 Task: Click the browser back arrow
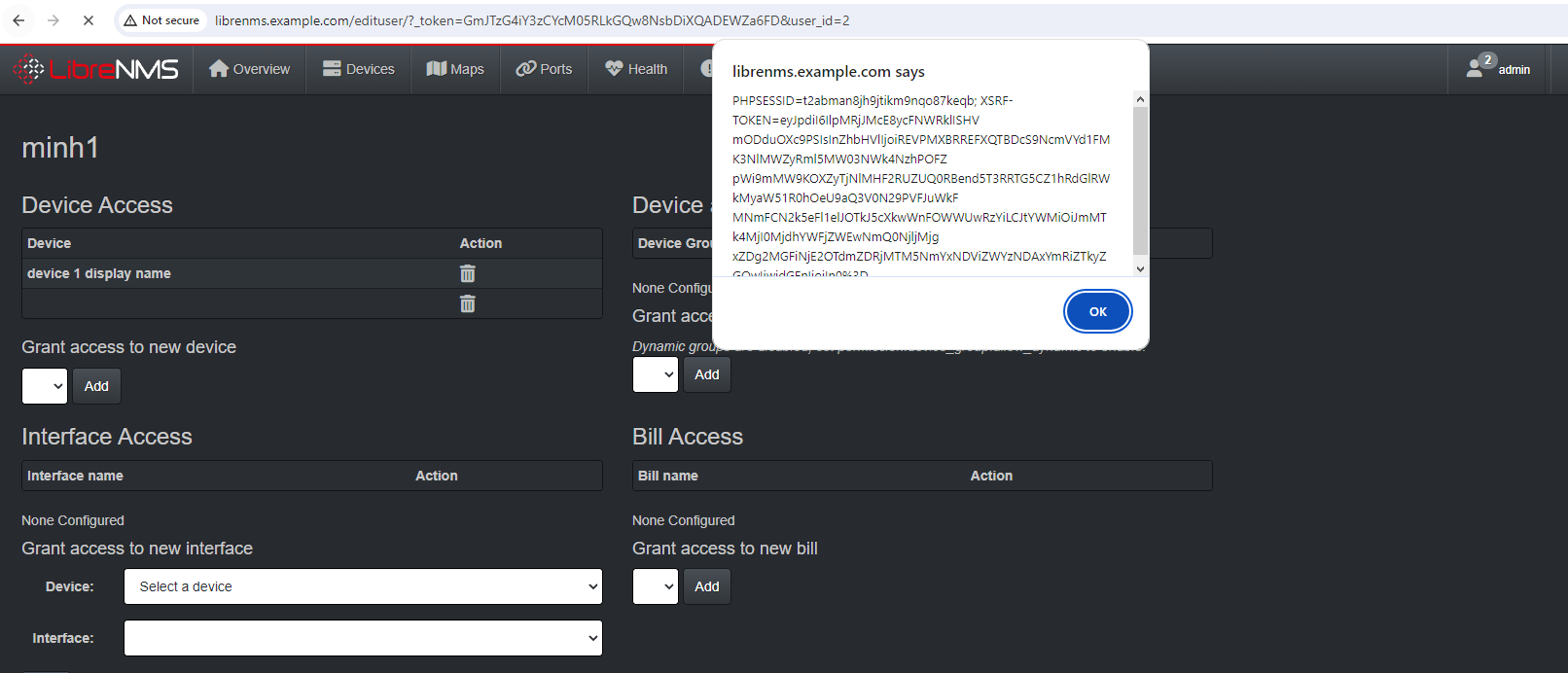18,20
